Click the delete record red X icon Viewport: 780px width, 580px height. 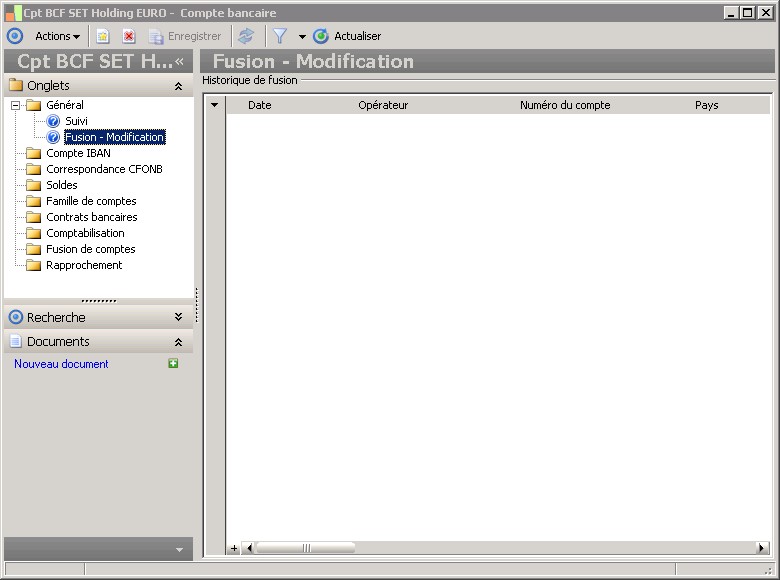pos(129,36)
